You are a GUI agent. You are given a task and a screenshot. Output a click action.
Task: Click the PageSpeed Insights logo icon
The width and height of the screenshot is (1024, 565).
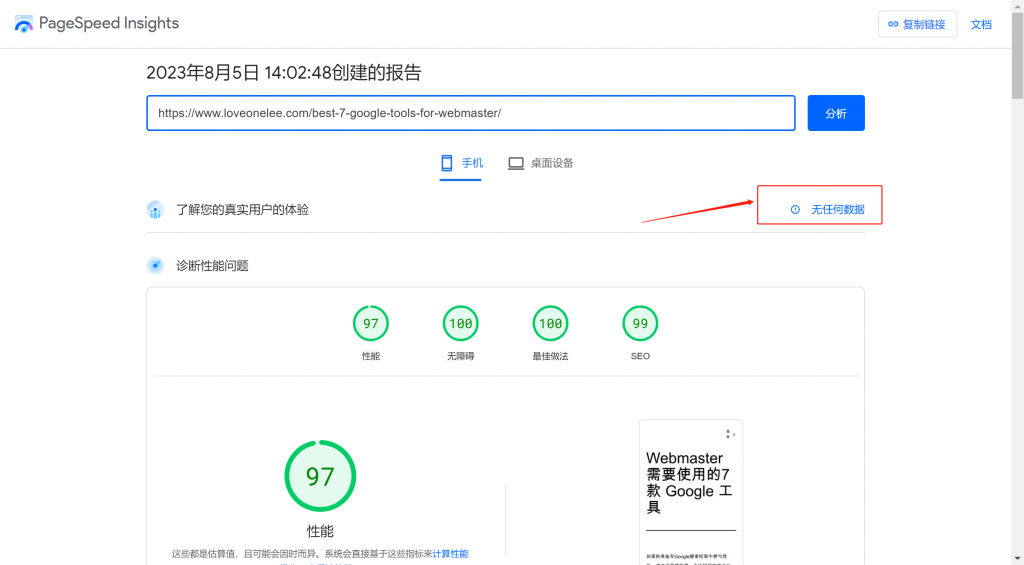[24, 24]
